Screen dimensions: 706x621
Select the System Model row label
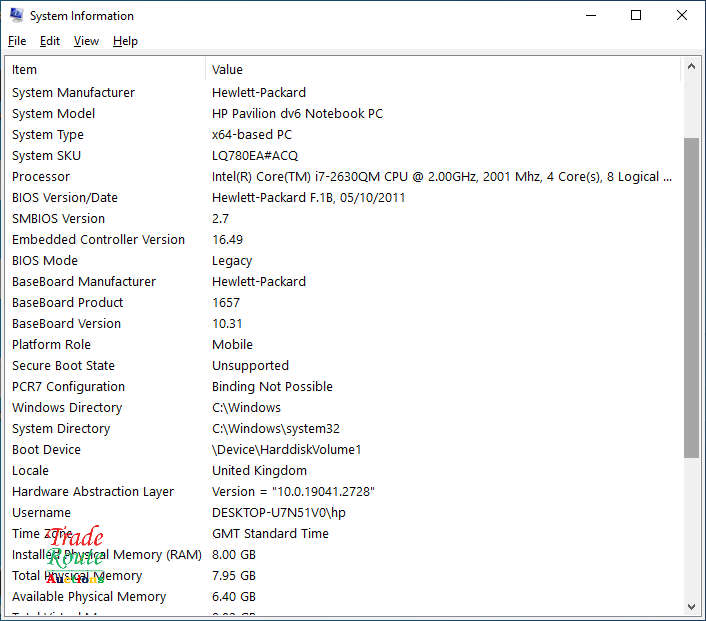(x=54, y=113)
